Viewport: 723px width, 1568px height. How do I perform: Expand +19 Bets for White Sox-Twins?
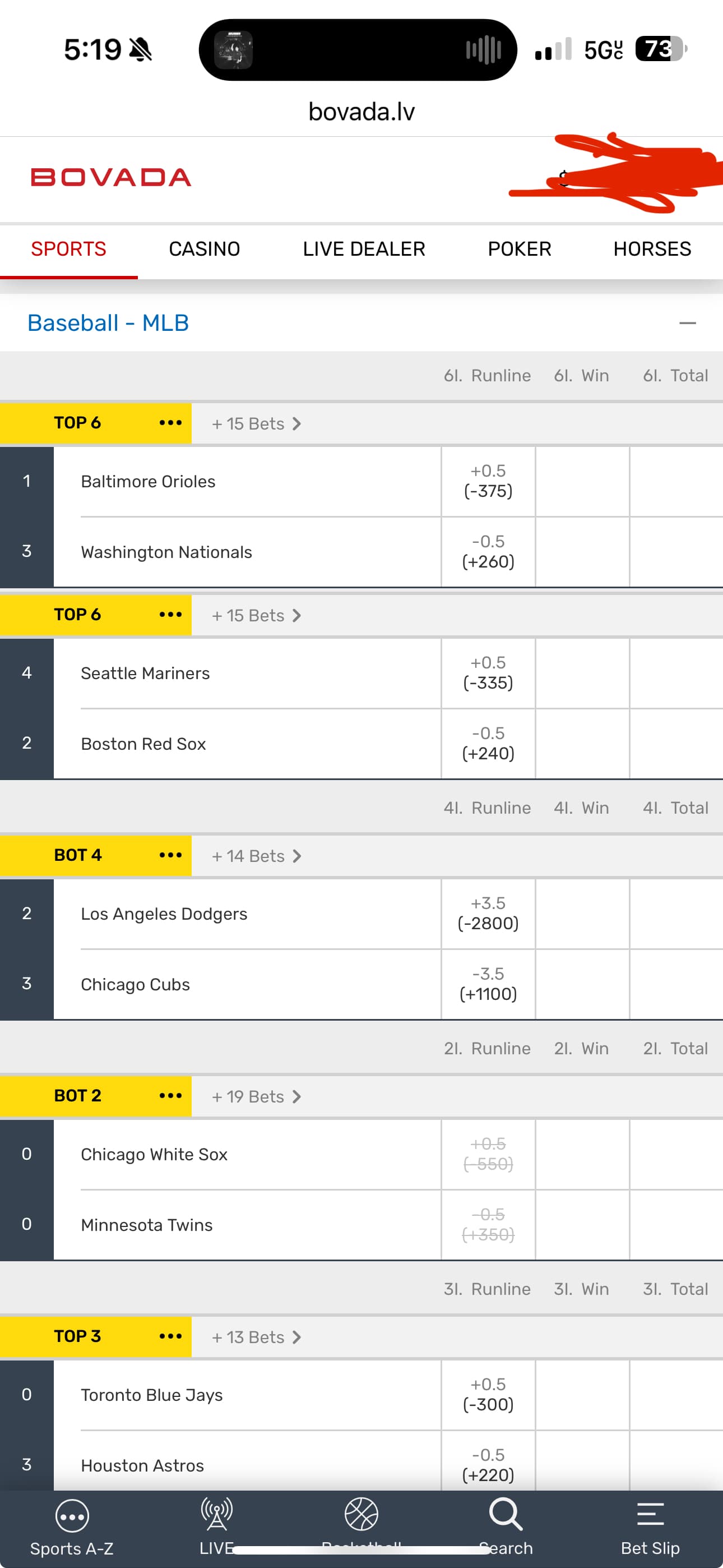click(x=256, y=1096)
